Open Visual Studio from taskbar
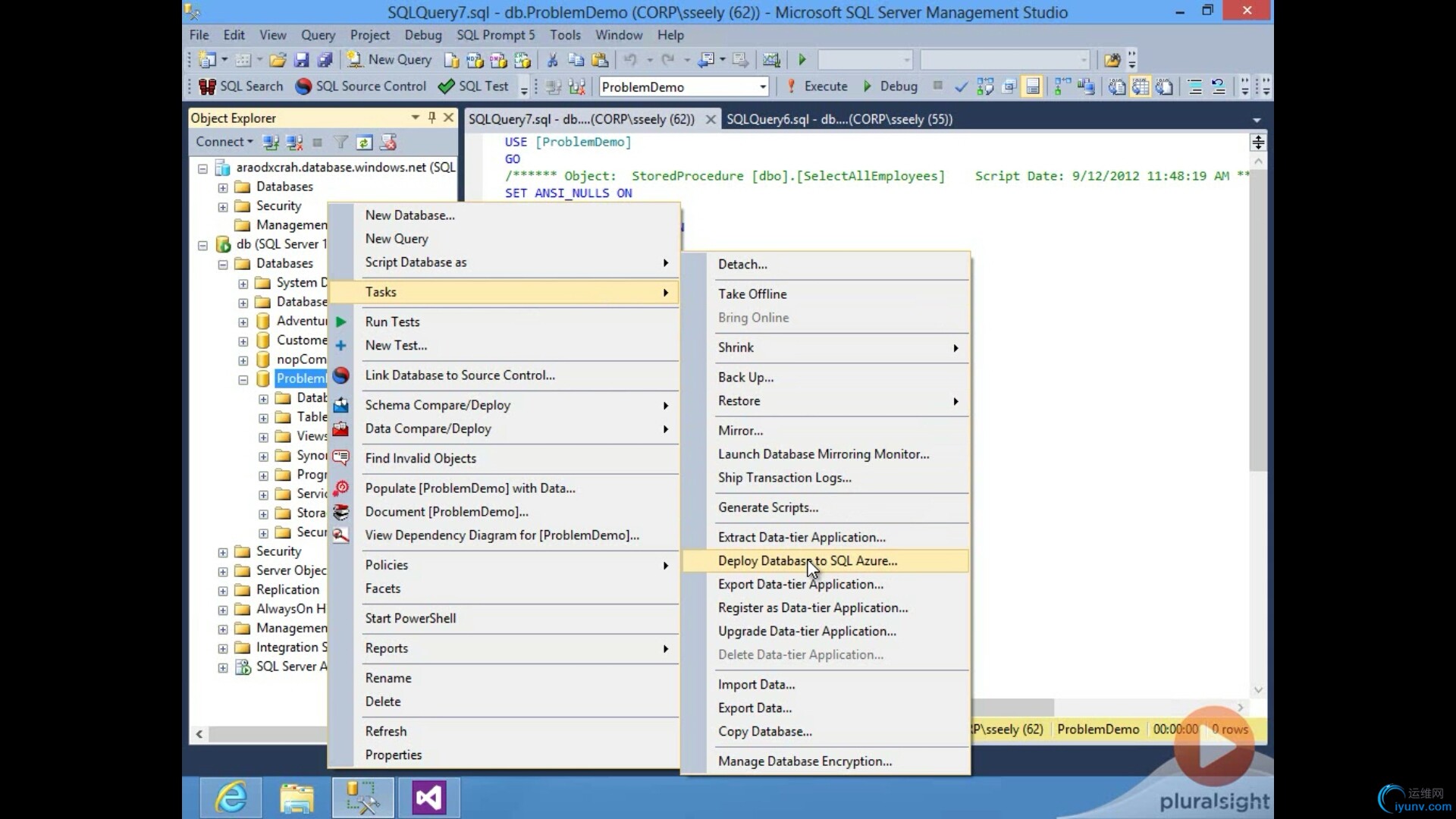Image resolution: width=1456 pixels, height=819 pixels. click(x=428, y=798)
